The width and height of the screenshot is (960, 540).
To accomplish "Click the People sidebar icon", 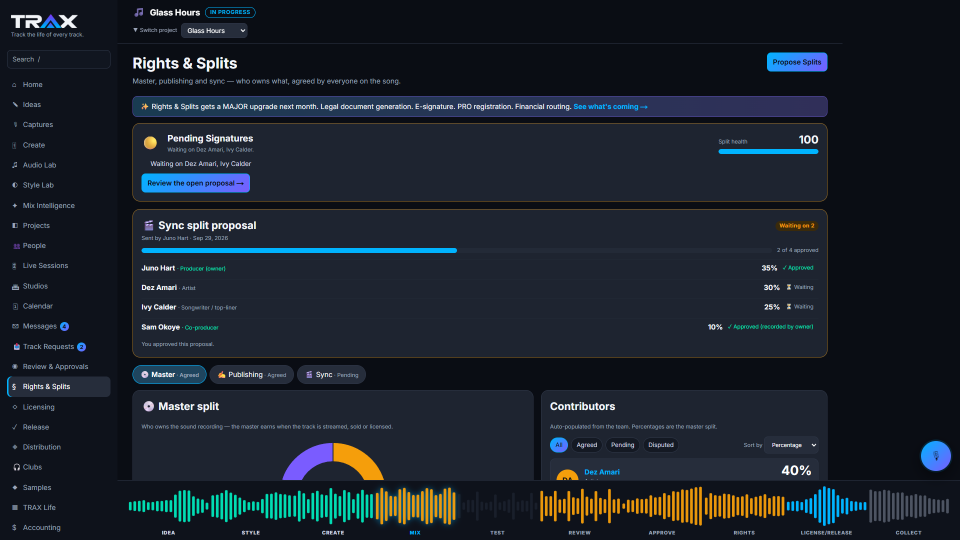I will click(16, 246).
